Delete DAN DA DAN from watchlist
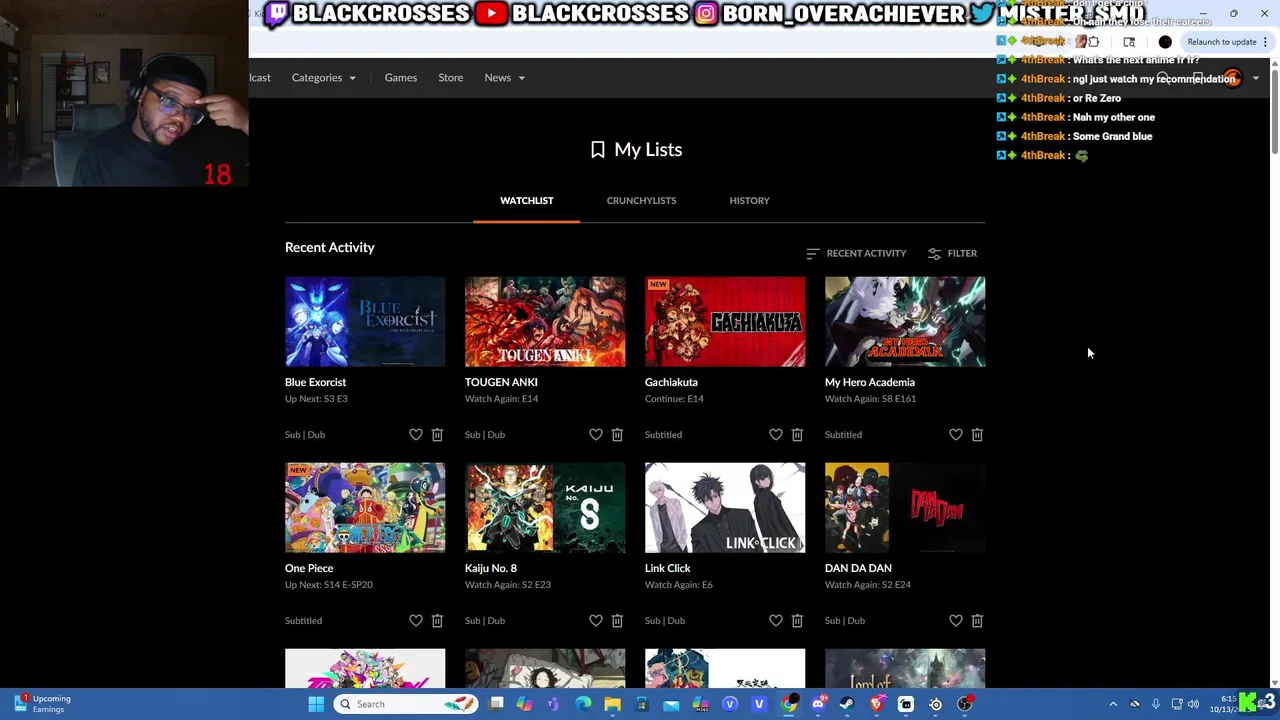 click(977, 620)
